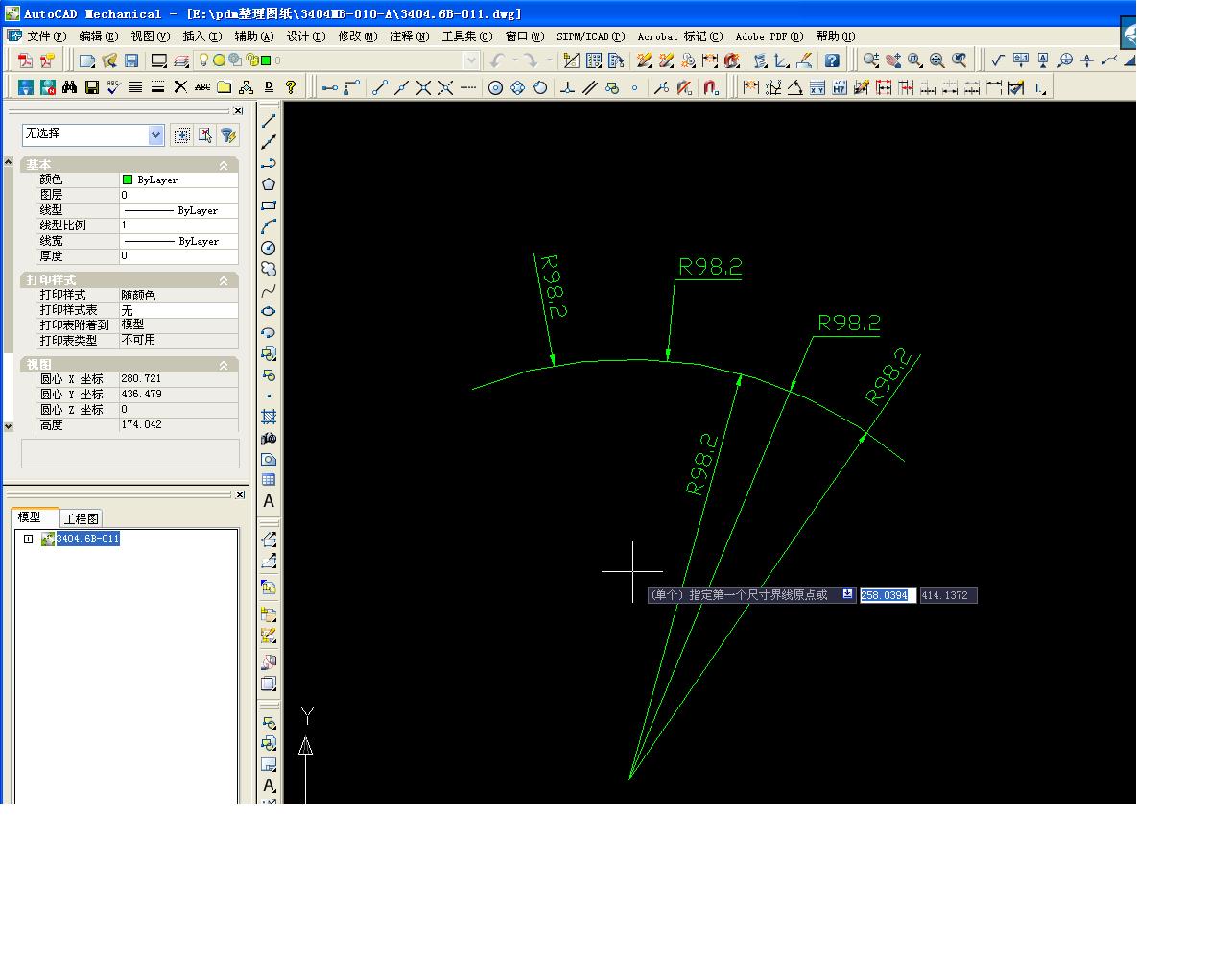1232x959 pixels.
Task: Open the layer dropdown list
Action: 471,60
